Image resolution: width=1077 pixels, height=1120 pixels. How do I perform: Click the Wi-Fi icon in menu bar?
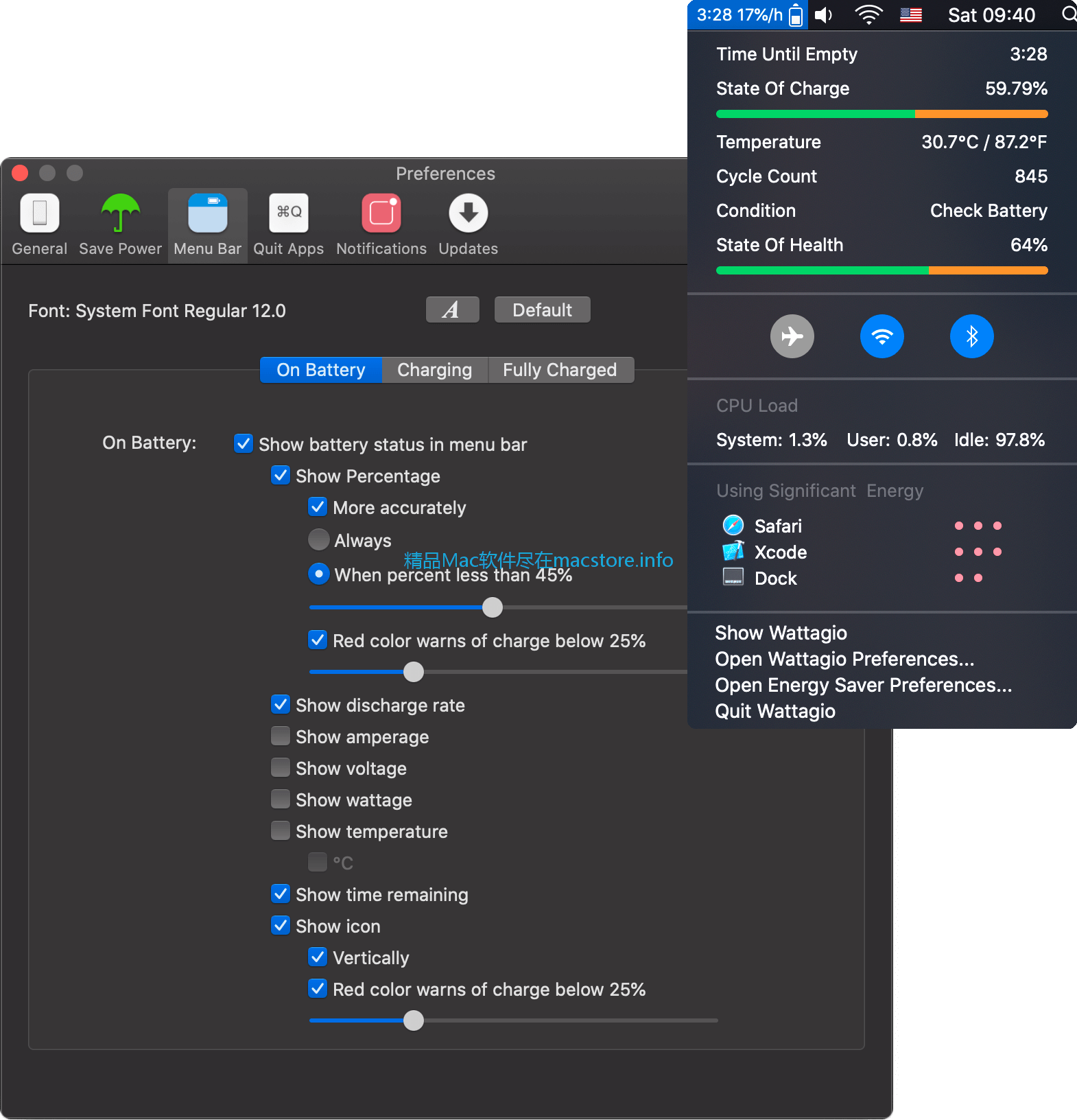tap(868, 15)
